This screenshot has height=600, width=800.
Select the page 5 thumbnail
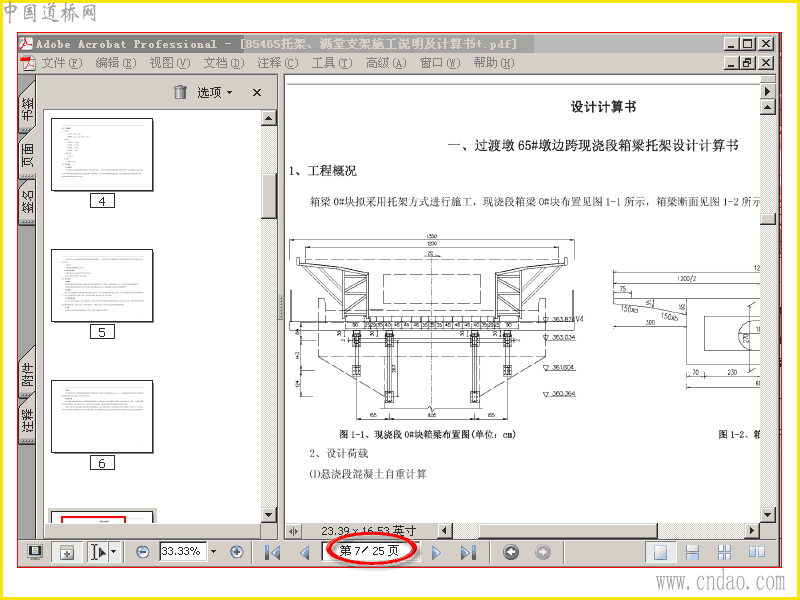102,286
